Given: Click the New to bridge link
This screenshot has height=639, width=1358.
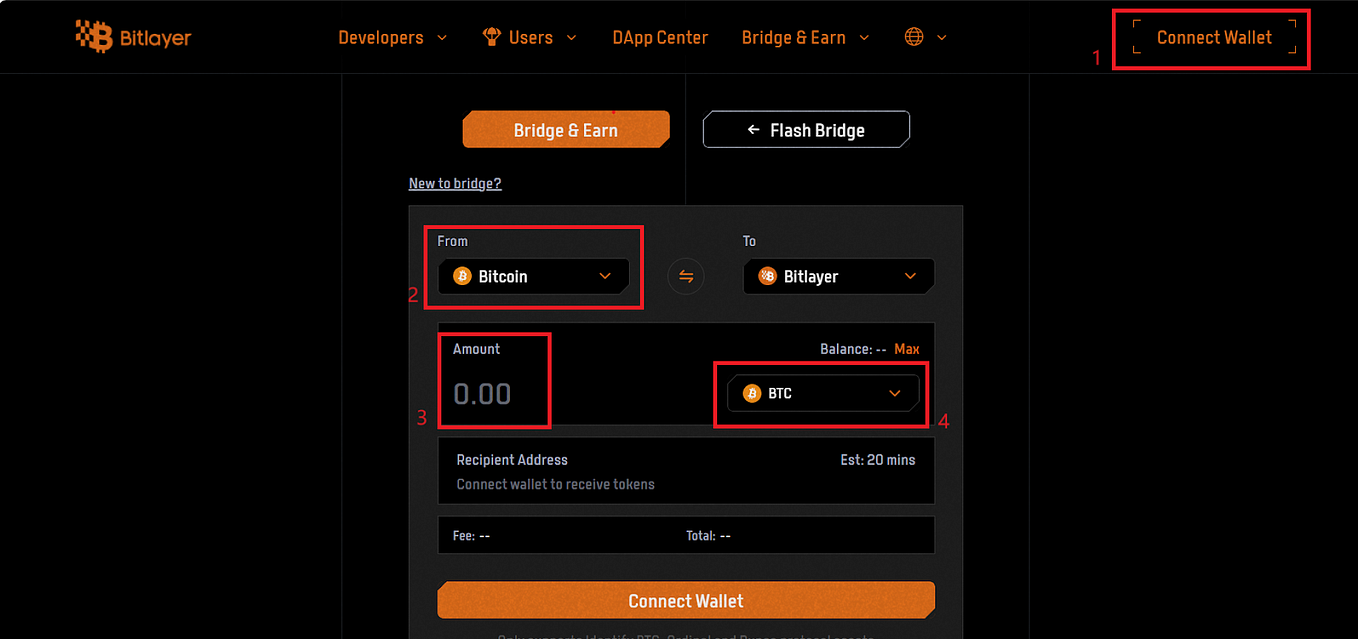Looking at the screenshot, I should 455,183.
